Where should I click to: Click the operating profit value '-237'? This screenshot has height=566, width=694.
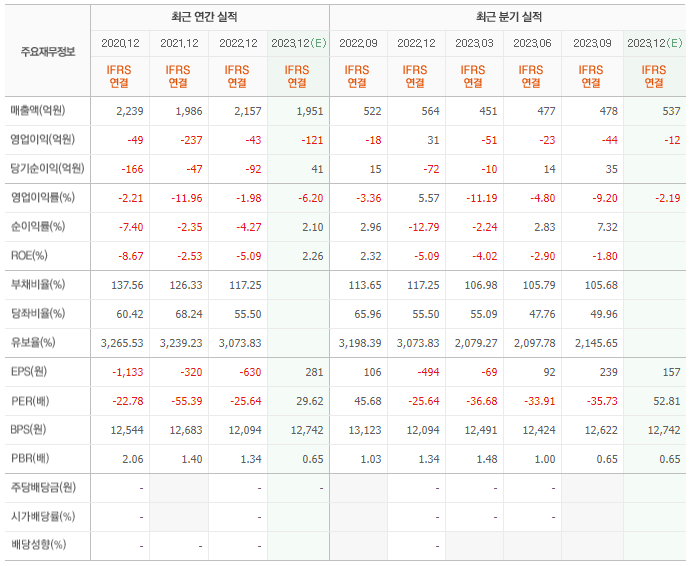191,140
